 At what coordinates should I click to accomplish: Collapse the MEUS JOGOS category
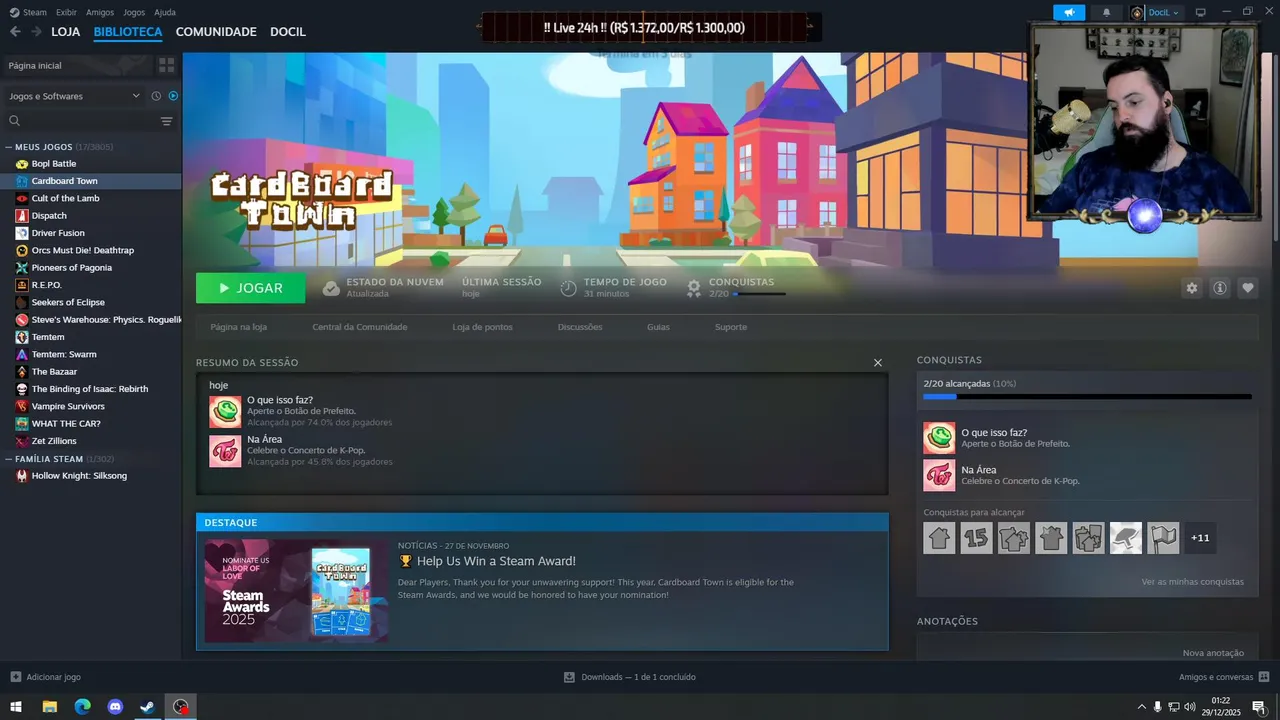[x=8, y=147]
